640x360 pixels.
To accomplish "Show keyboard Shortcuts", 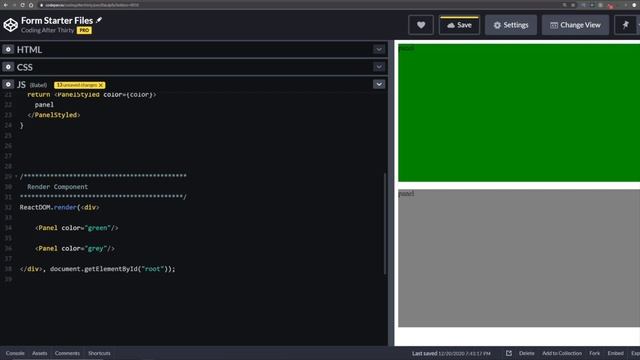I will [99, 353].
